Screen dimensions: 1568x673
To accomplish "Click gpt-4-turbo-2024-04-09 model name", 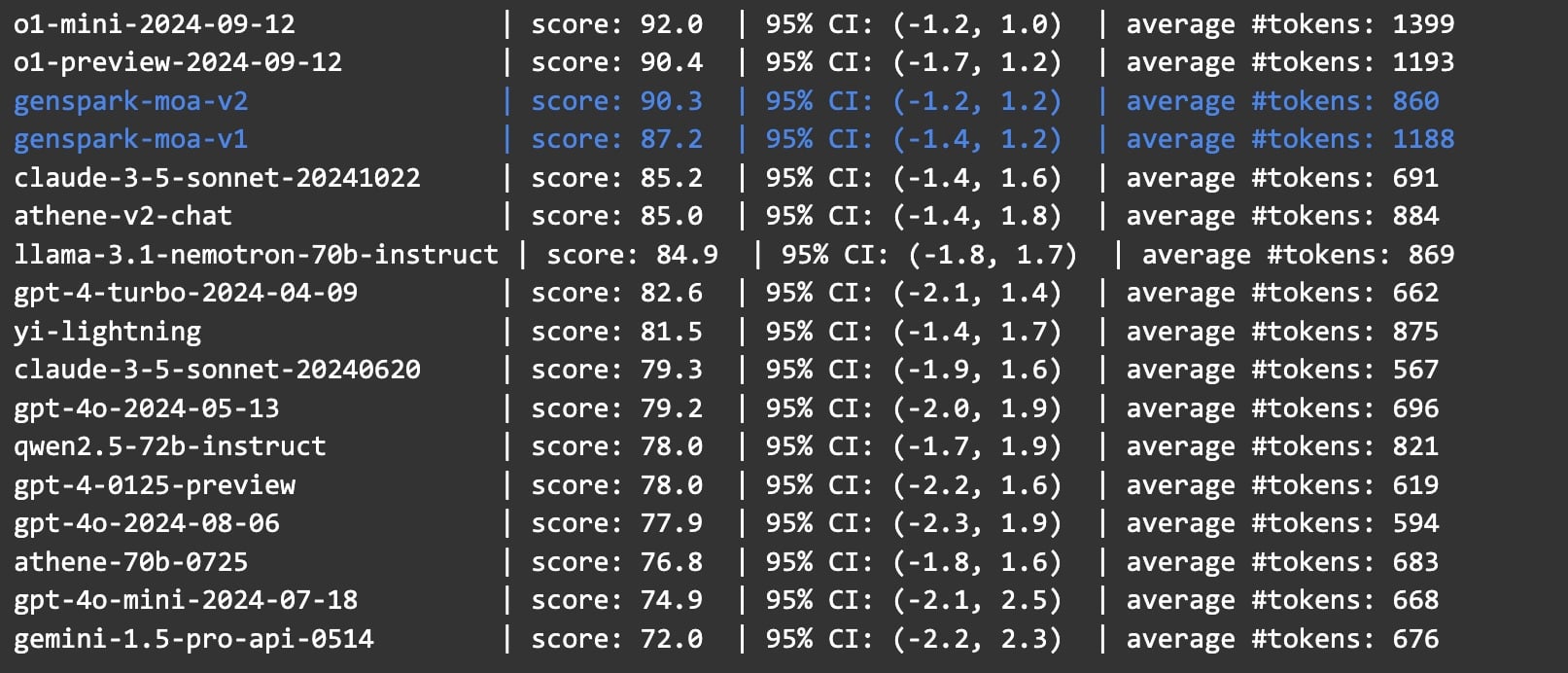I will click(186, 293).
